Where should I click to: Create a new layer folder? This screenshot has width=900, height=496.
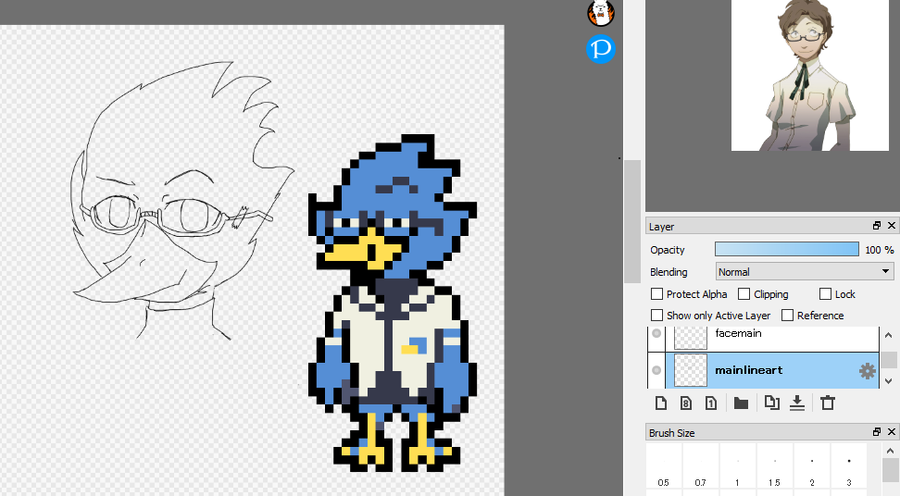[x=741, y=404]
